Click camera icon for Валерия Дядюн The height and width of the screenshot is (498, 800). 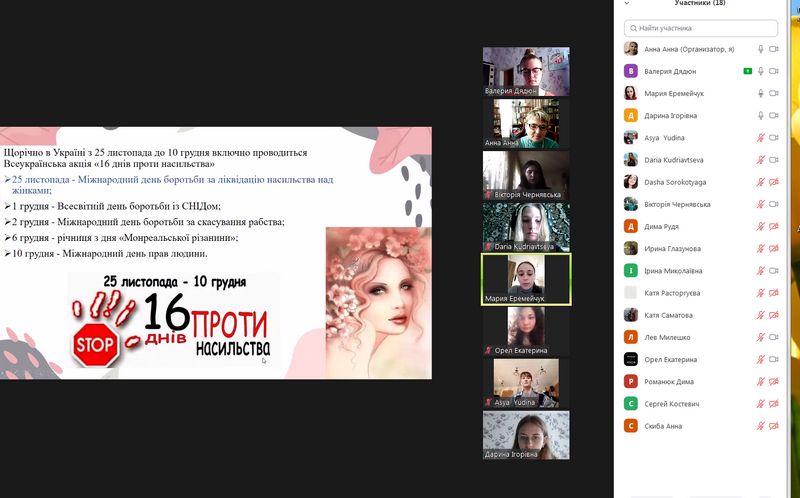pos(773,71)
